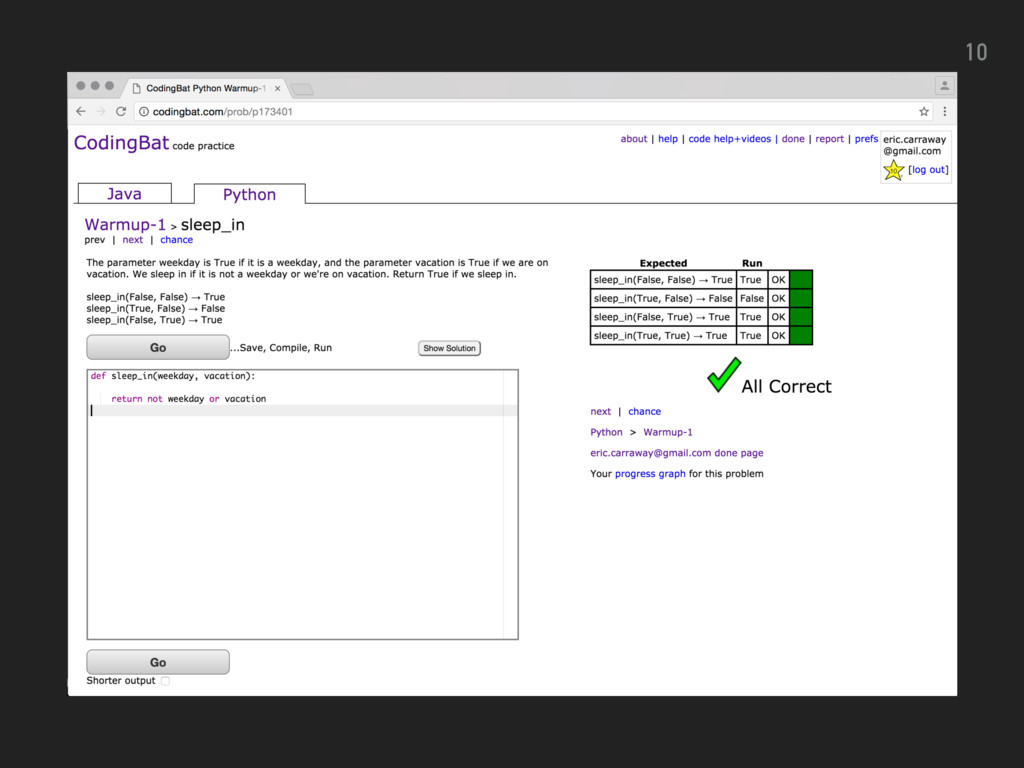Image resolution: width=1024 pixels, height=768 pixels.
Task: Click the 'All Correct' text
Action: click(x=786, y=387)
